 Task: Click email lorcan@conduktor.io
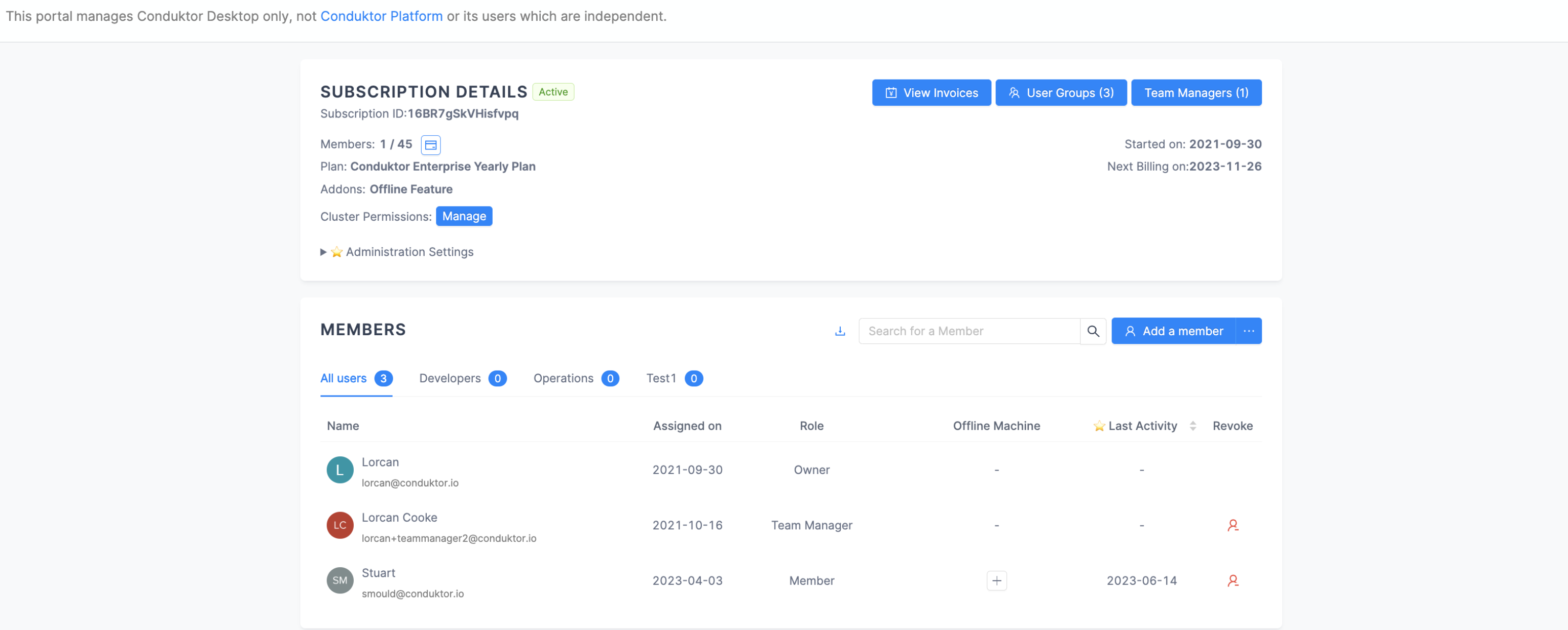coord(409,483)
